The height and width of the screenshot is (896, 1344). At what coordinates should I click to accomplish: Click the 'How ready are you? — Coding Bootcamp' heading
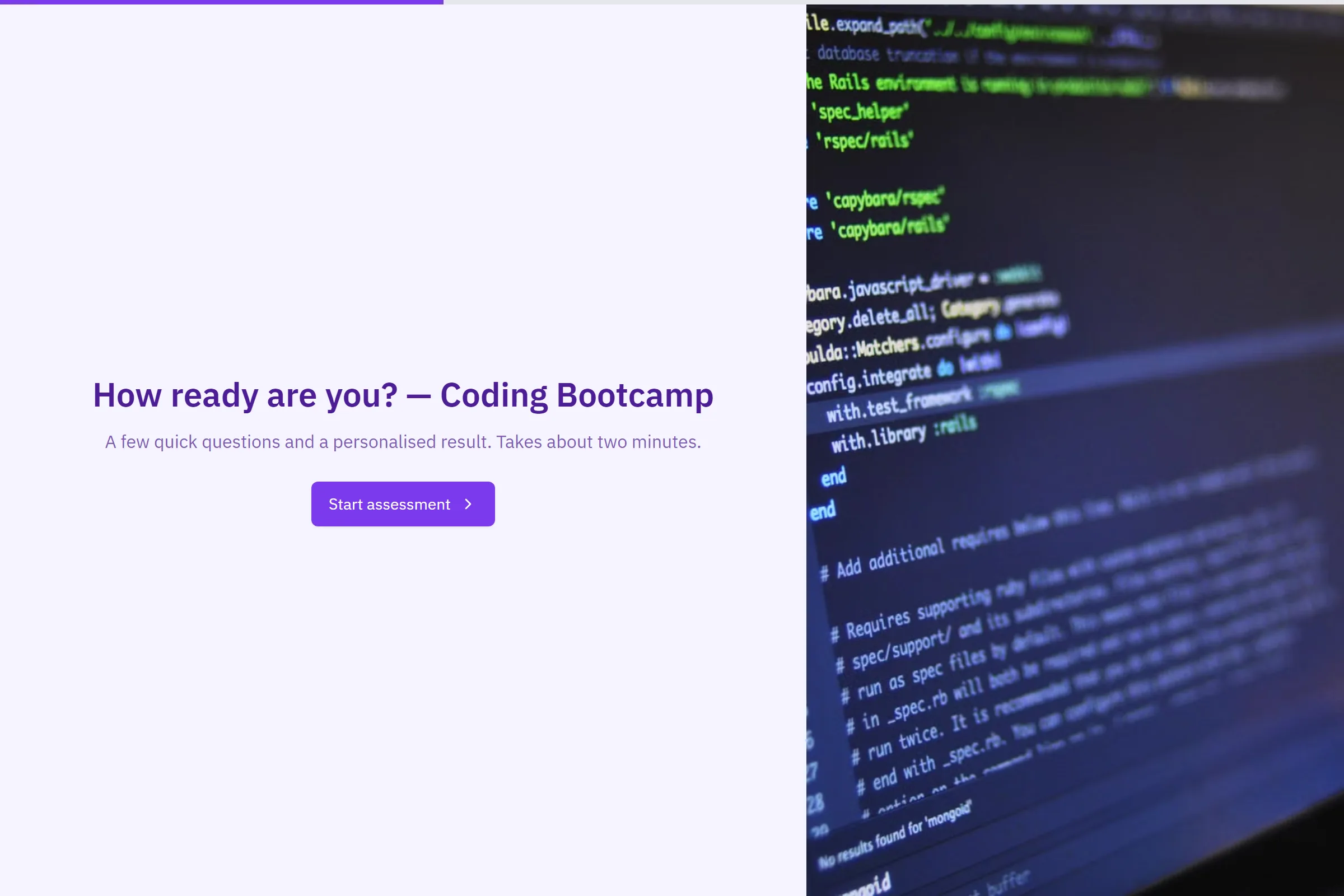tap(403, 395)
